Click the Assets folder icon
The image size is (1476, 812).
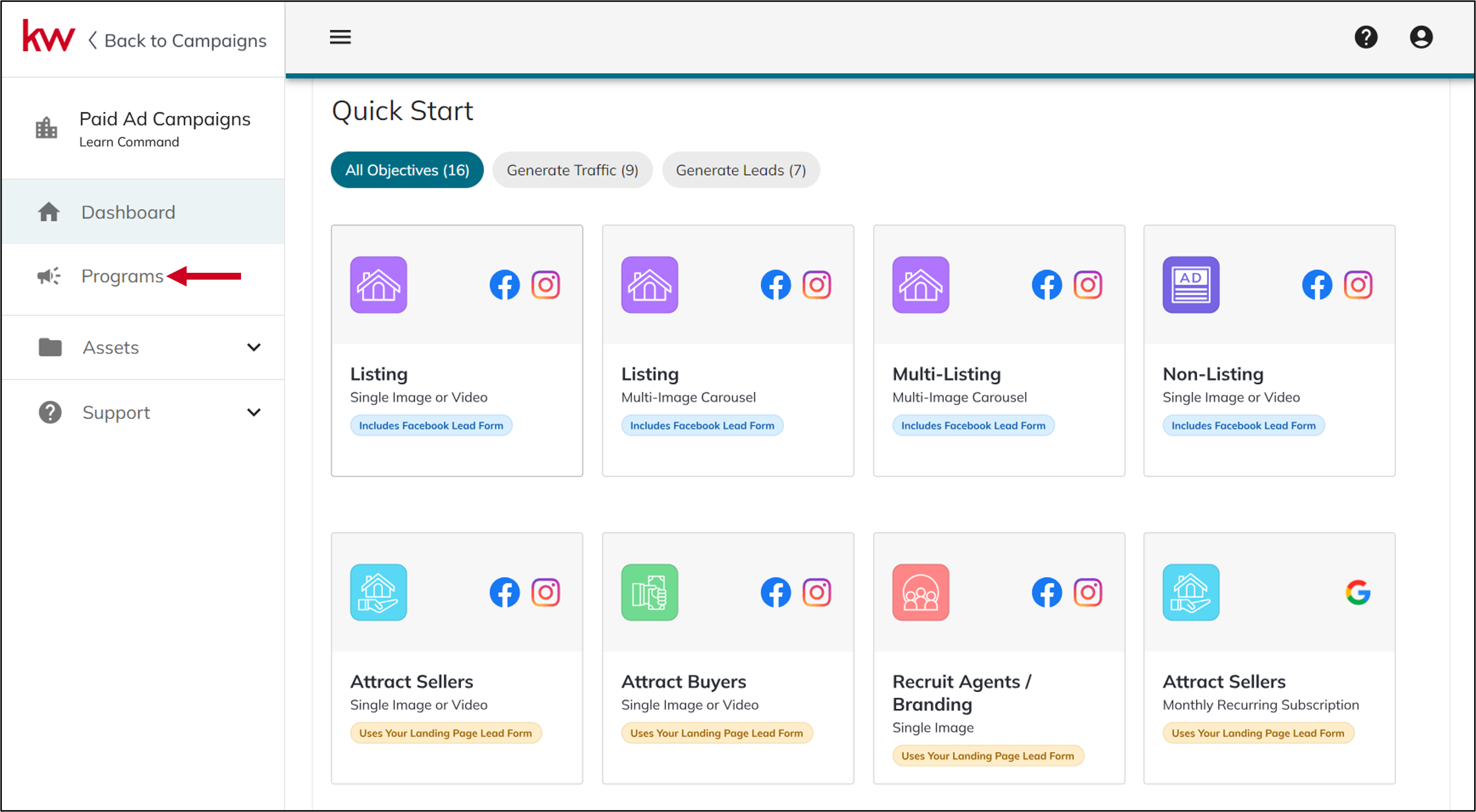tap(50, 347)
